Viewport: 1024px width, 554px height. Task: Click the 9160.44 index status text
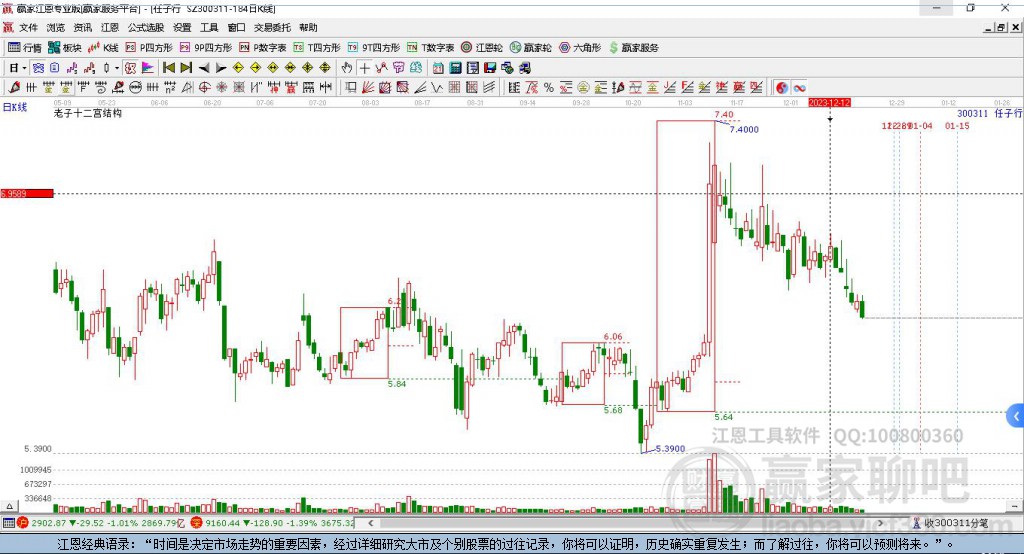[222, 523]
